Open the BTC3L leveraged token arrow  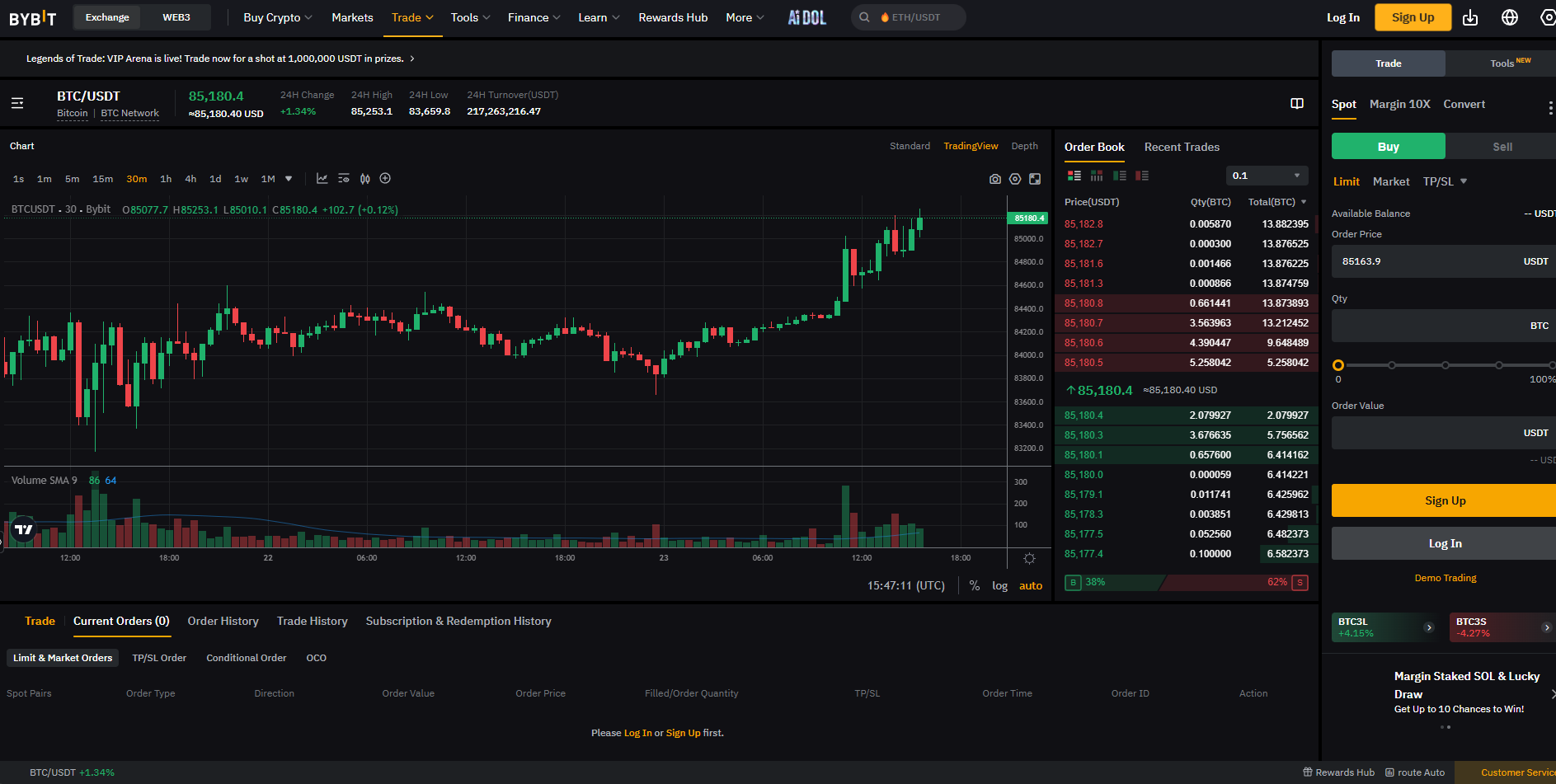click(1429, 627)
